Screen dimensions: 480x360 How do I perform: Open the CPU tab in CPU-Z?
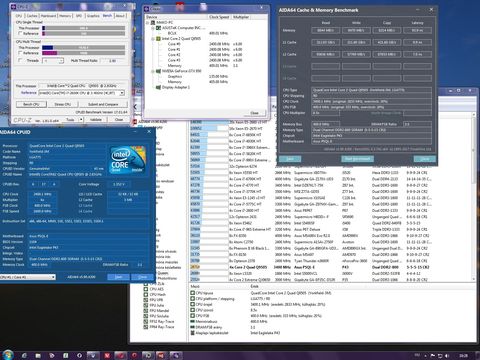[19, 16]
